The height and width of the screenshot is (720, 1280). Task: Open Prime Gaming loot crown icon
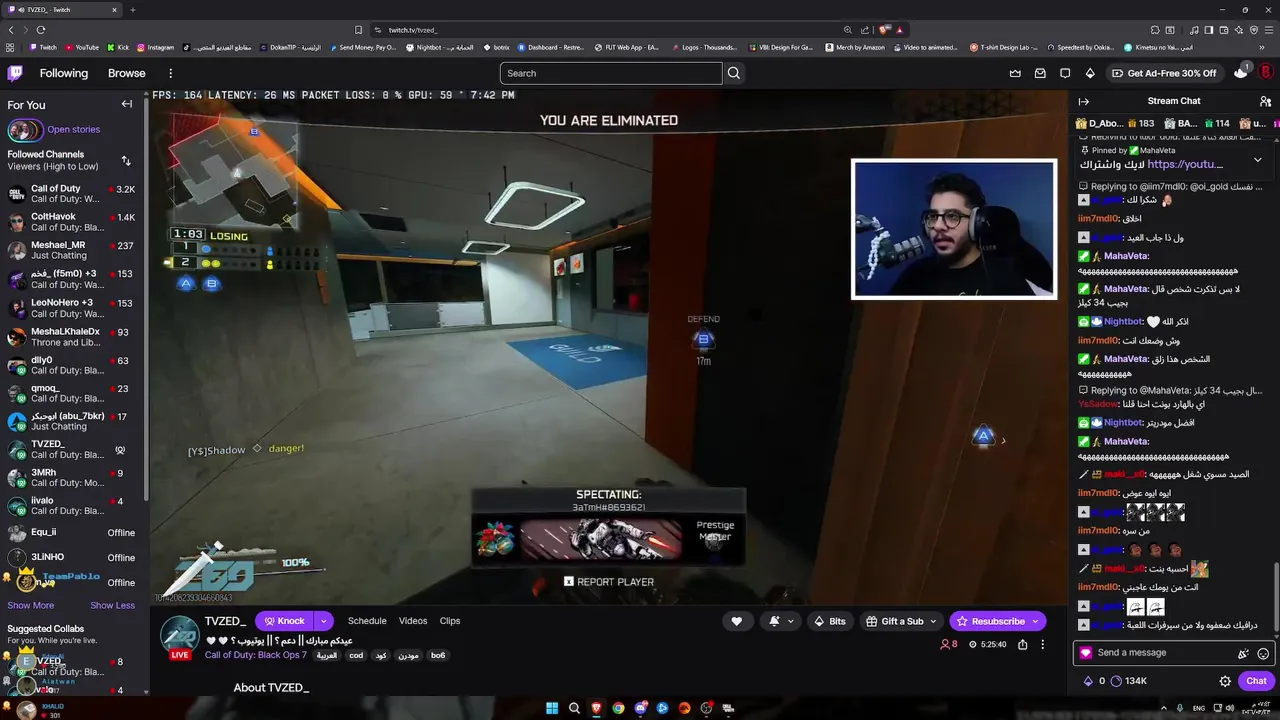click(1015, 73)
